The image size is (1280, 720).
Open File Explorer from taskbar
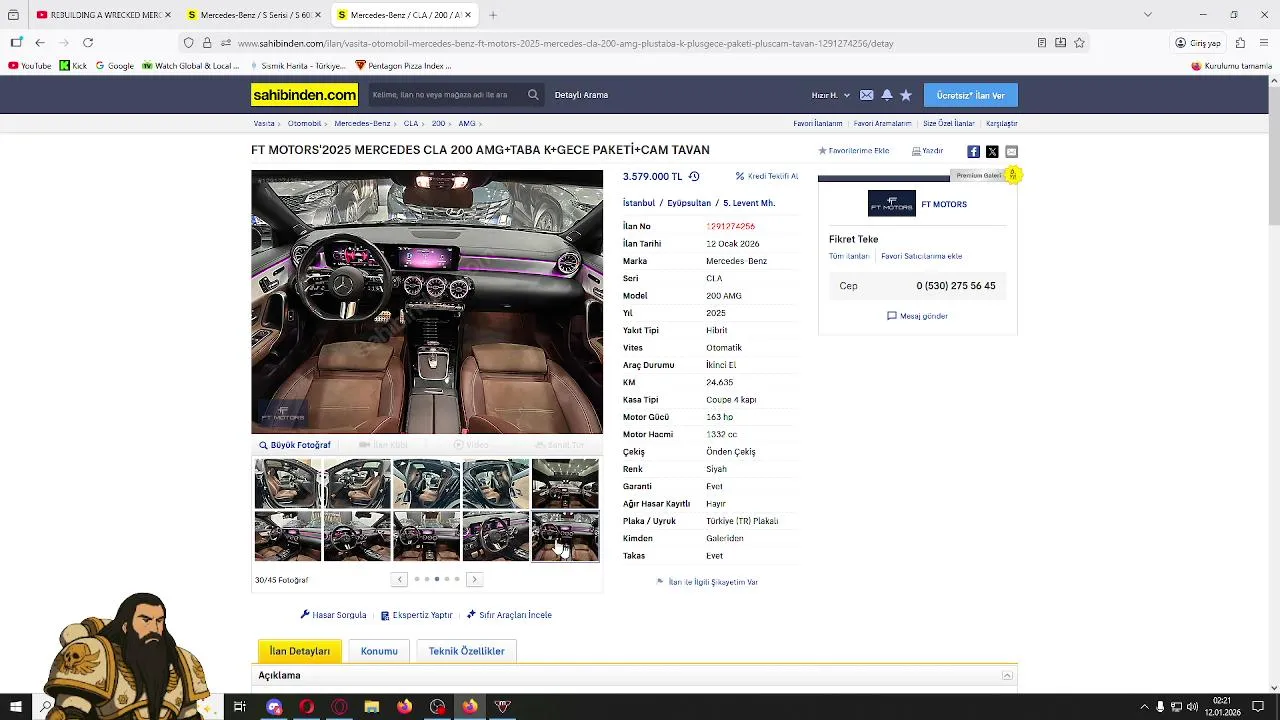pyautogui.click(x=372, y=707)
